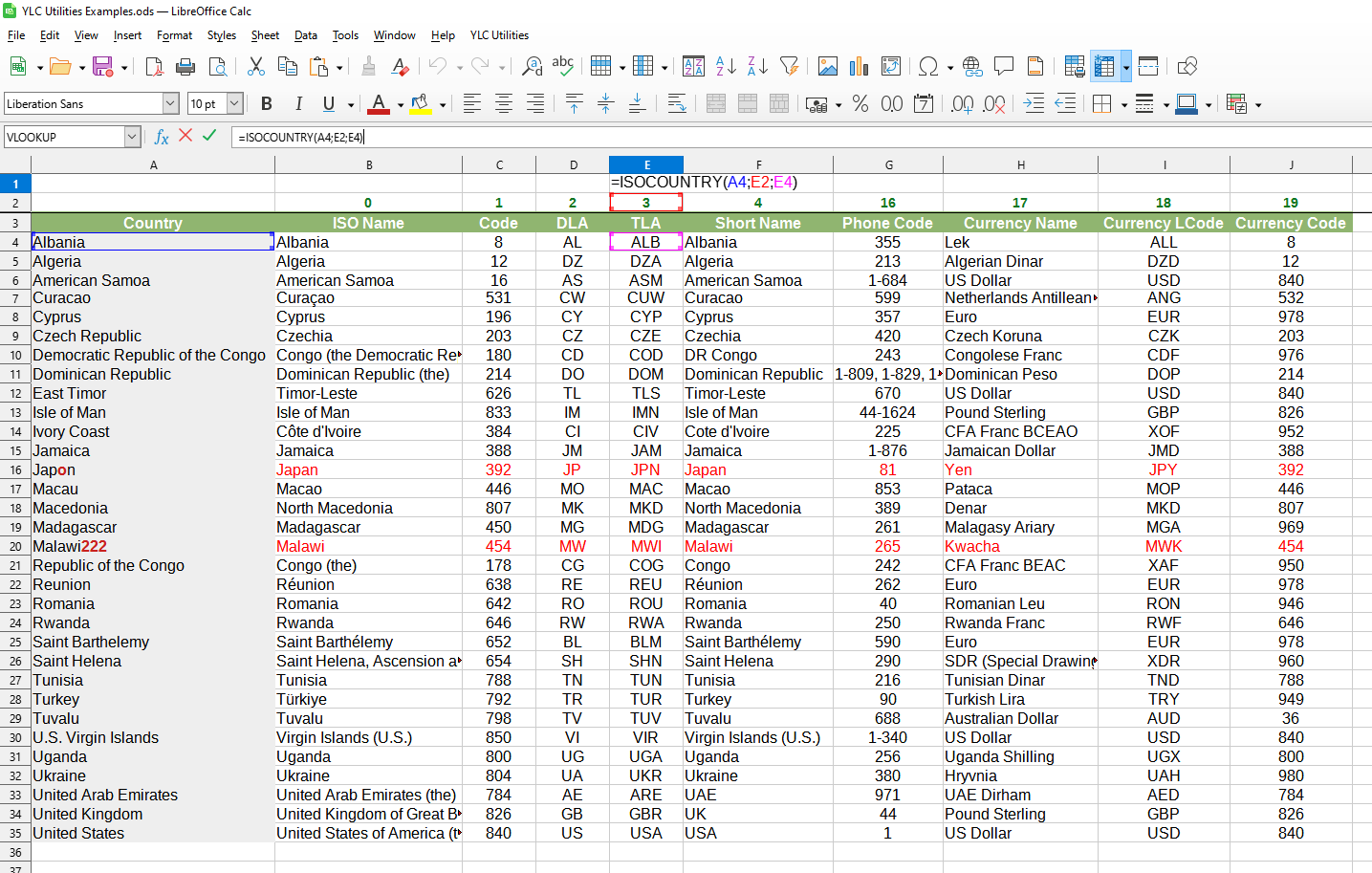
Task: Accept the formula with the green checkmark
Action: (209, 136)
